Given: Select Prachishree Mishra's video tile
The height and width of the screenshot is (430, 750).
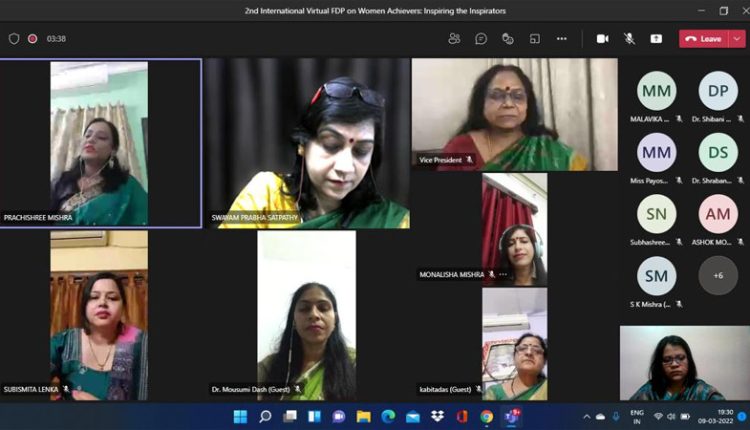Looking at the screenshot, I should click(x=100, y=143).
